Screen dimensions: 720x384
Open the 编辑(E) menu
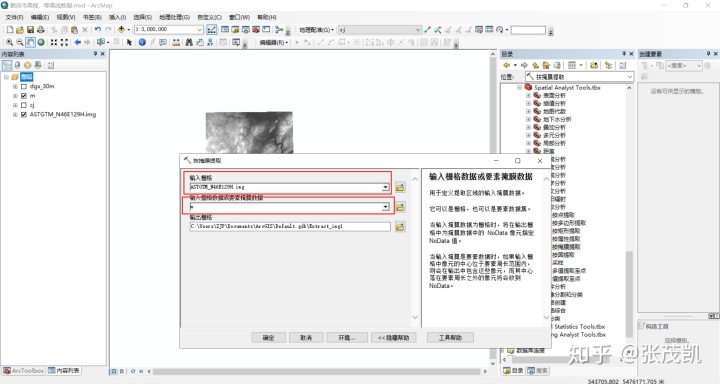coord(39,17)
